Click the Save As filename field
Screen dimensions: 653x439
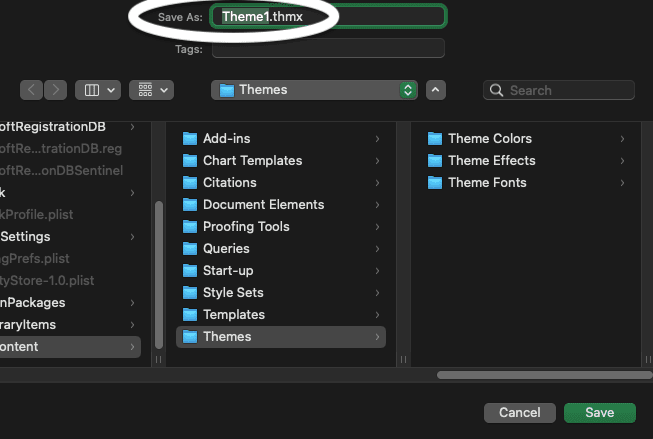[x=328, y=17]
